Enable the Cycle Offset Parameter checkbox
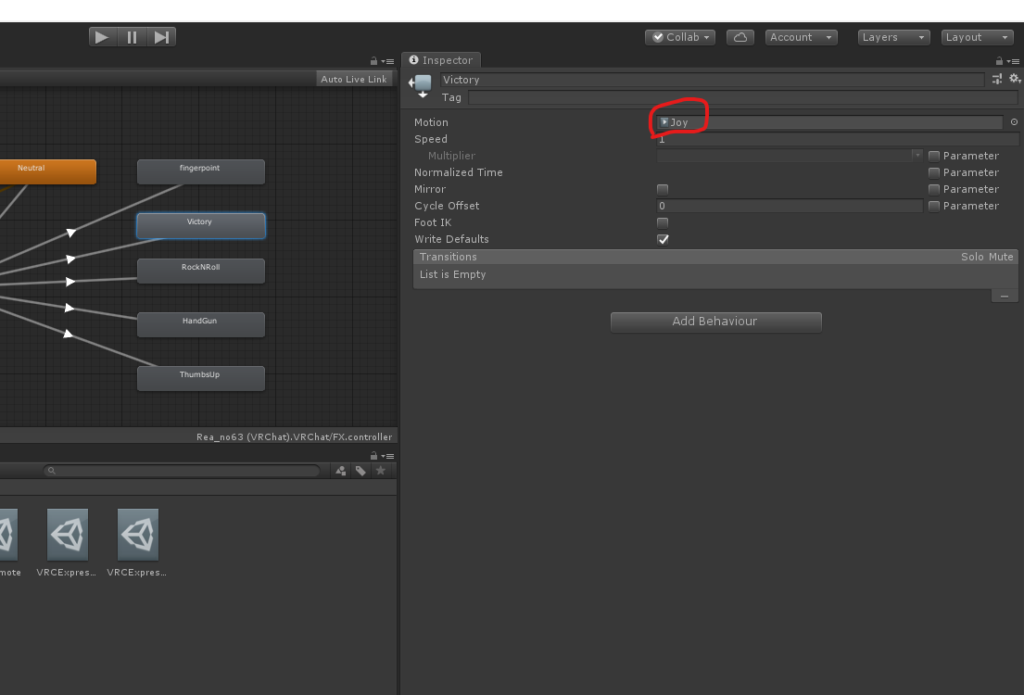This screenshot has height=695, width=1024. pos(934,206)
